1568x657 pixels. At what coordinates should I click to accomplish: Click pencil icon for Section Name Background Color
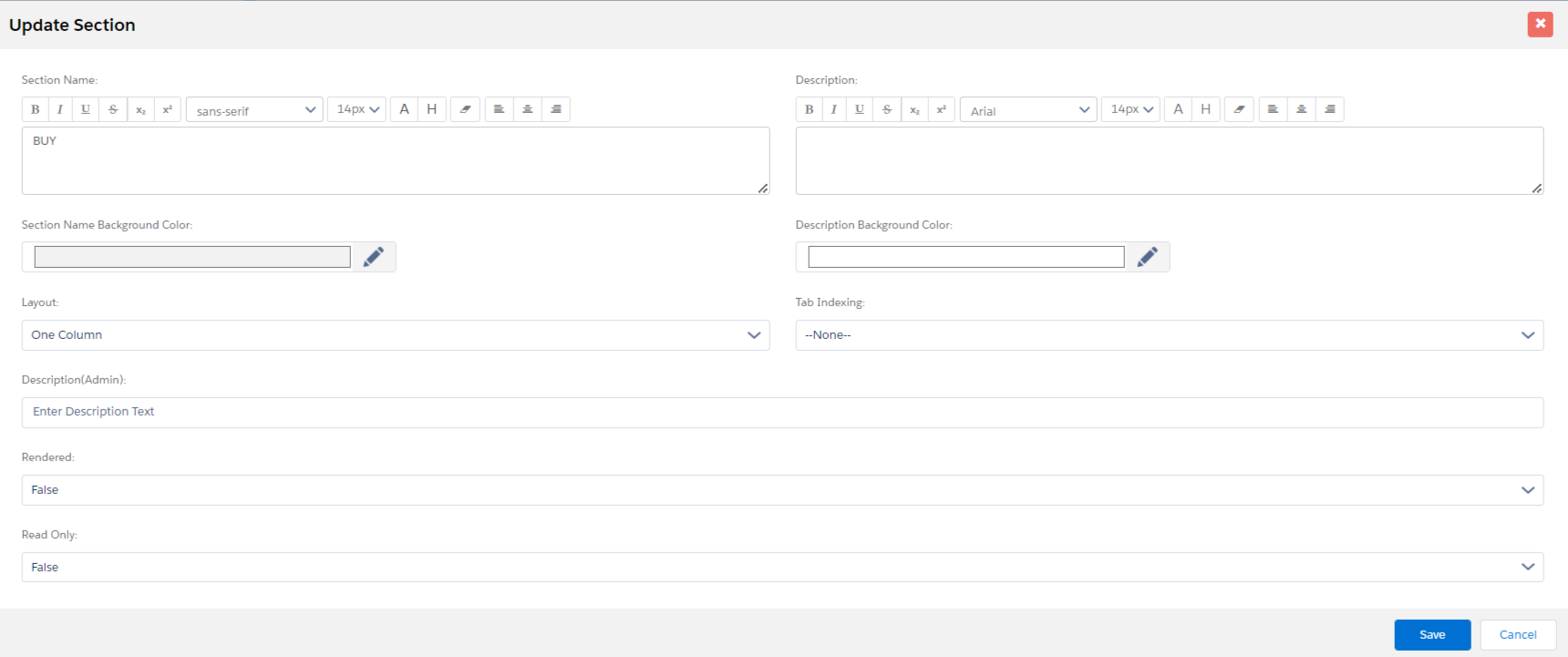(x=374, y=257)
